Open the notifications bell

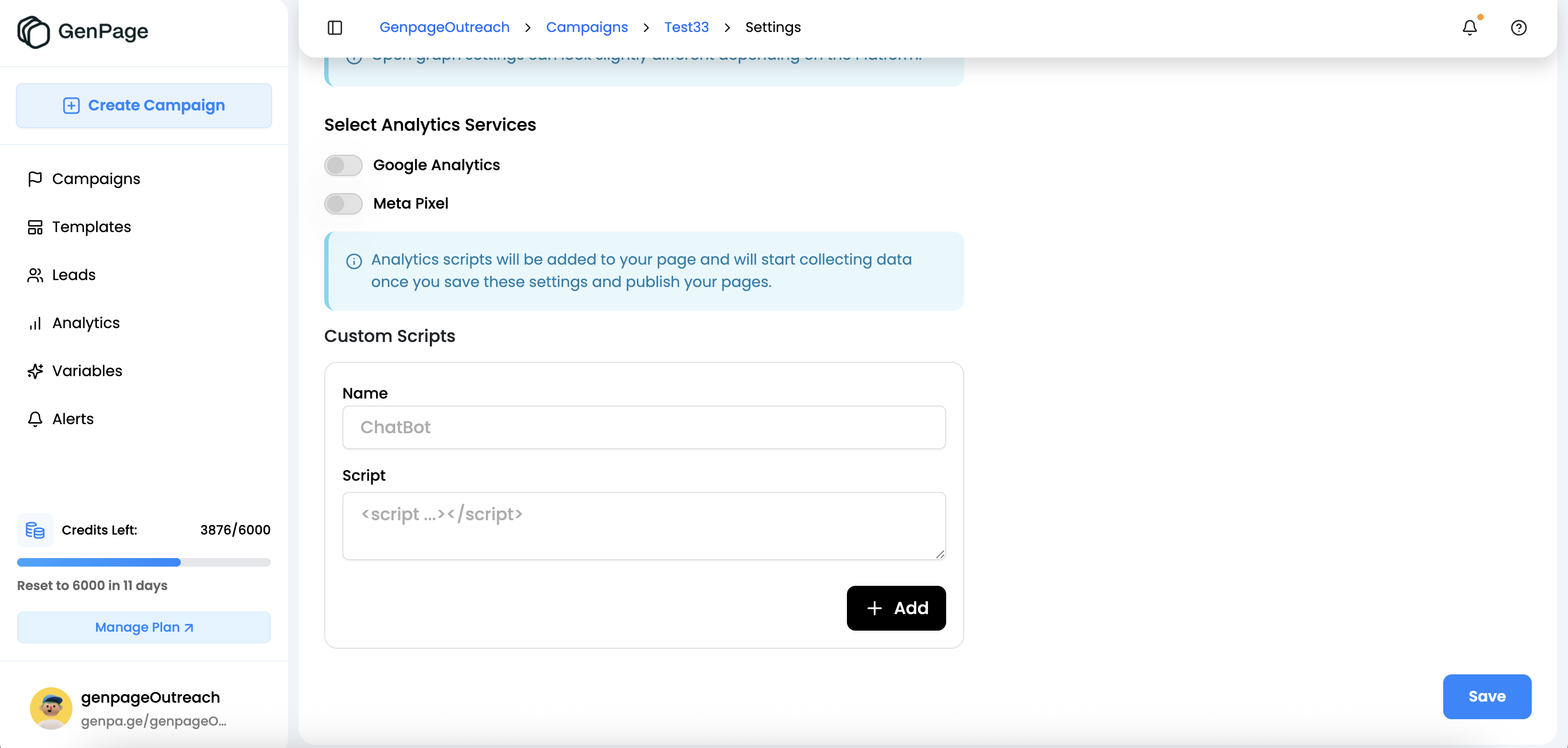pyautogui.click(x=1469, y=27)
